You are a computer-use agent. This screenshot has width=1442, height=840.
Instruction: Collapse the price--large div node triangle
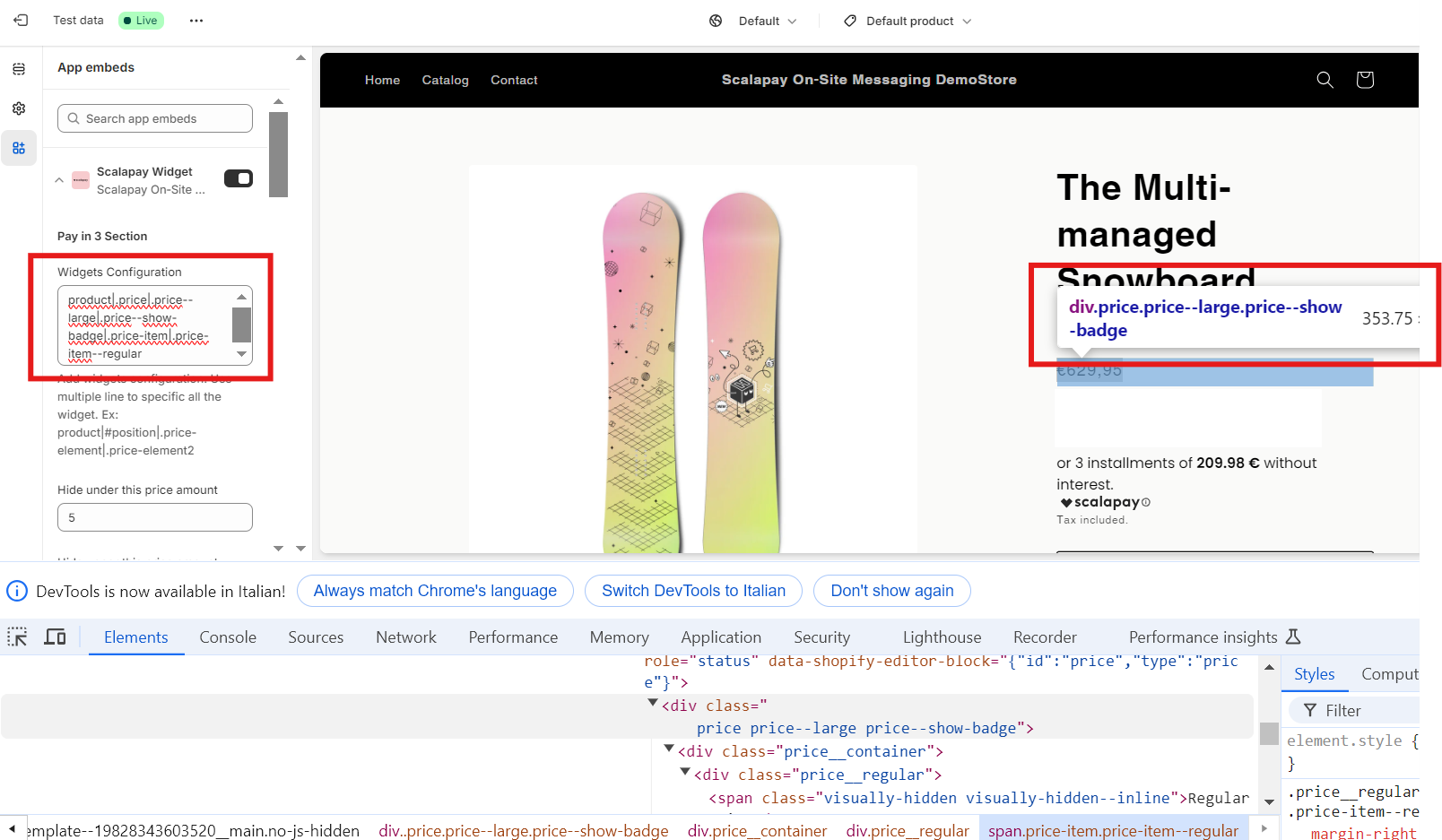tap(653, 704)
